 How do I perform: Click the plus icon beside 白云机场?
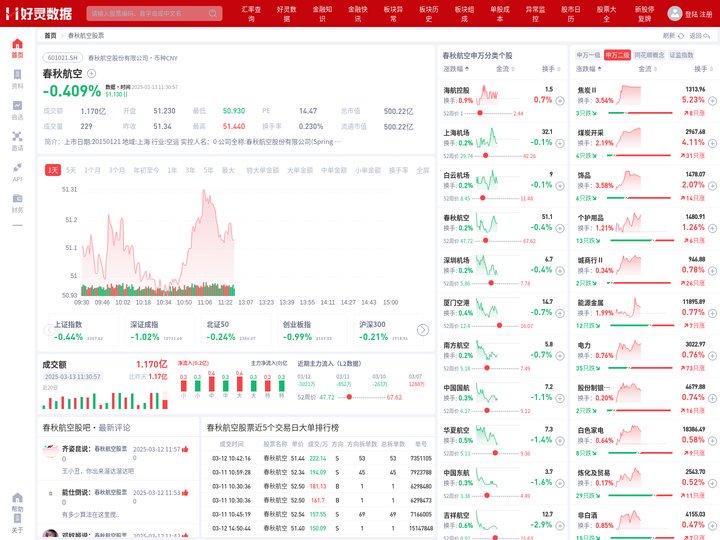[560, 186]
